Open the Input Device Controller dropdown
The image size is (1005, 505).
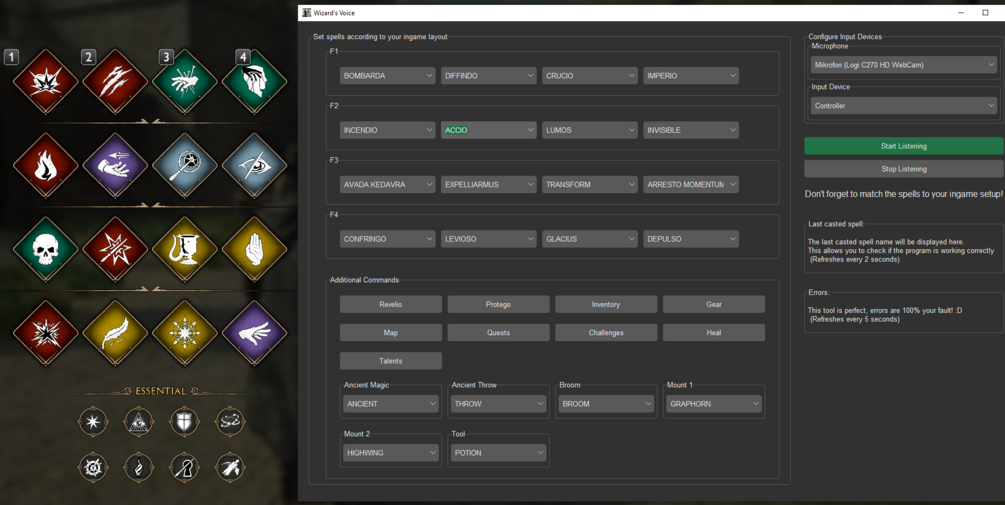904,106
